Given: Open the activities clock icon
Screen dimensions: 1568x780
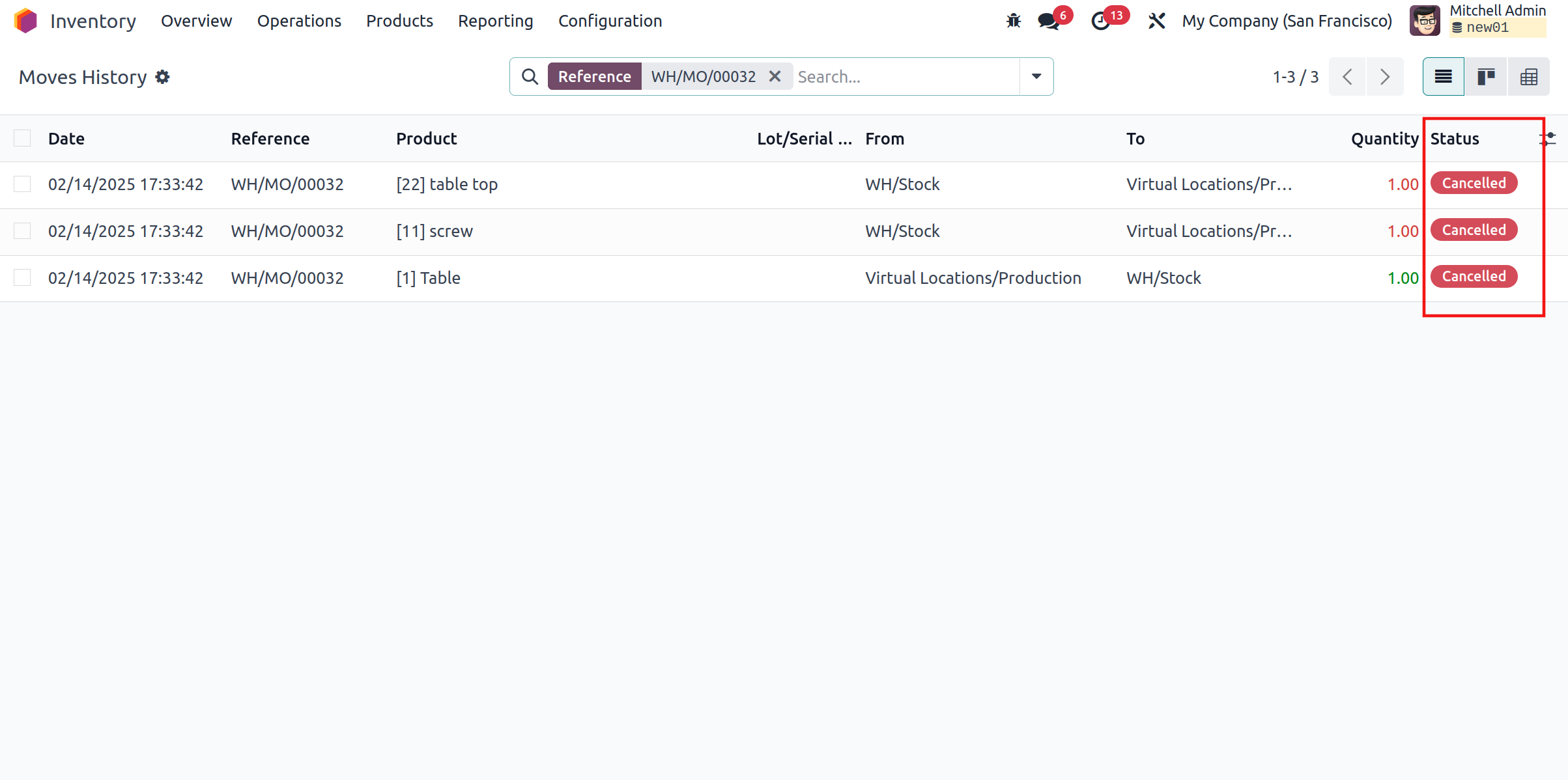Looking at the screenshot, I should 1100,21.
